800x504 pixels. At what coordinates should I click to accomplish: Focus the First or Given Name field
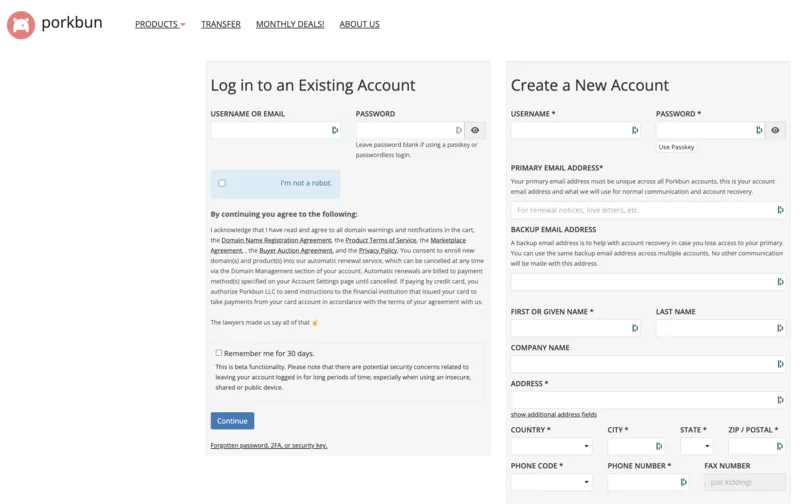click(576, 328)
